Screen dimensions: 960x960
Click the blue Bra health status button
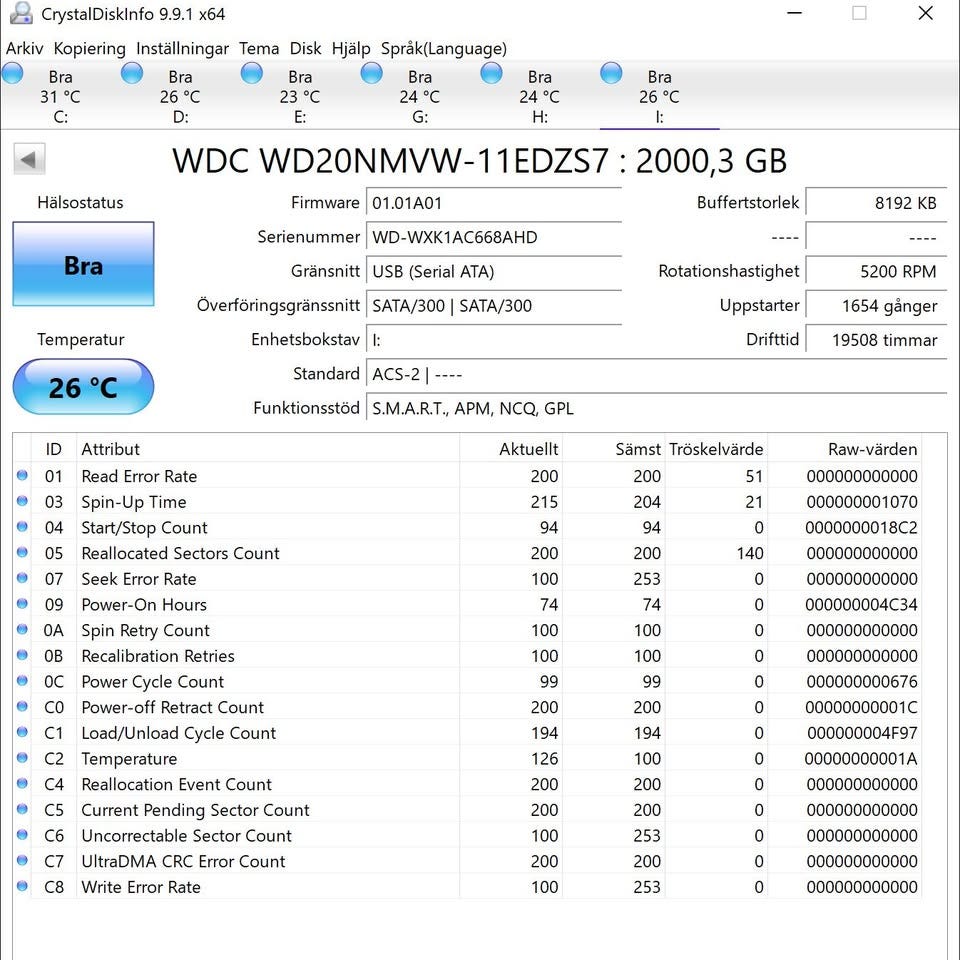coord(83,264)
